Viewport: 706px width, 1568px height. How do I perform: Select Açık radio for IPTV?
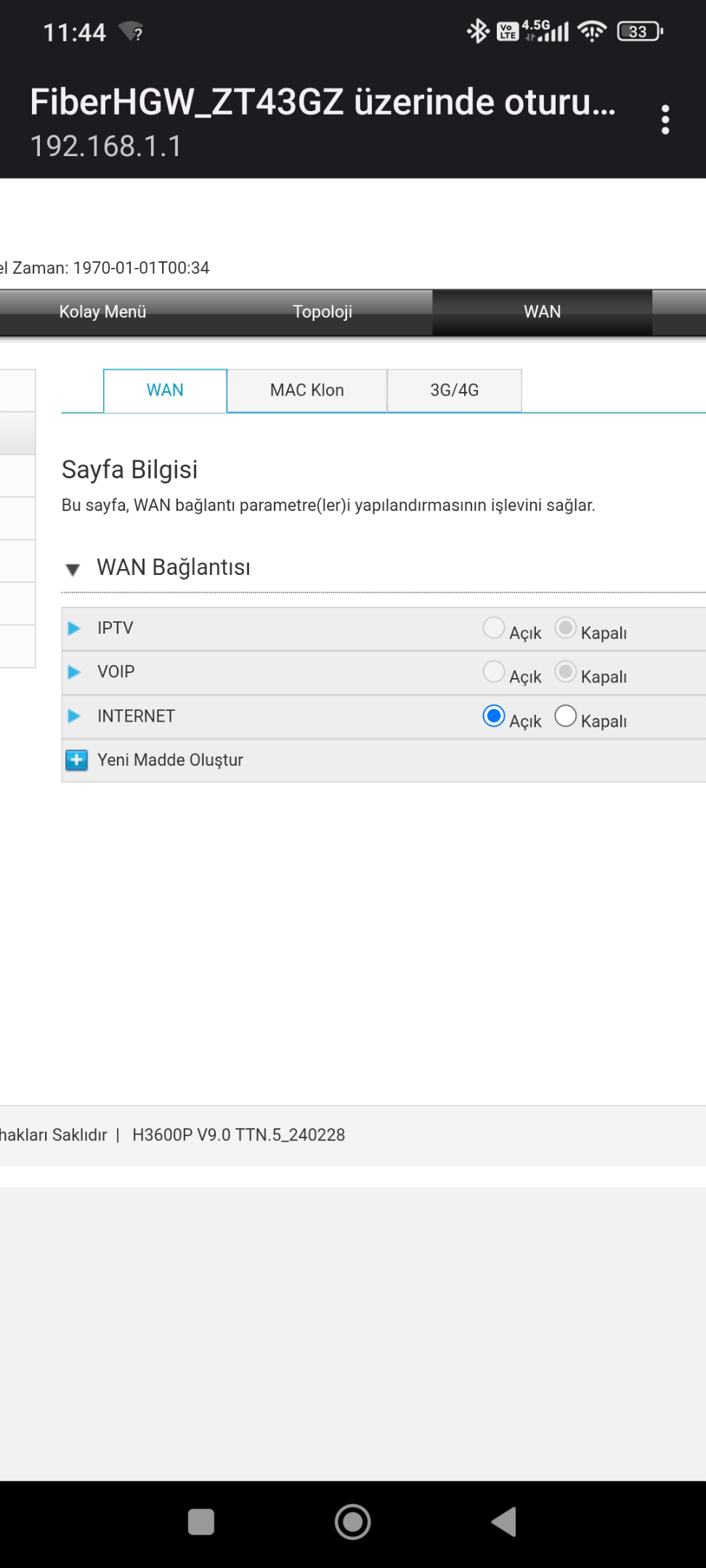[494, 628]
